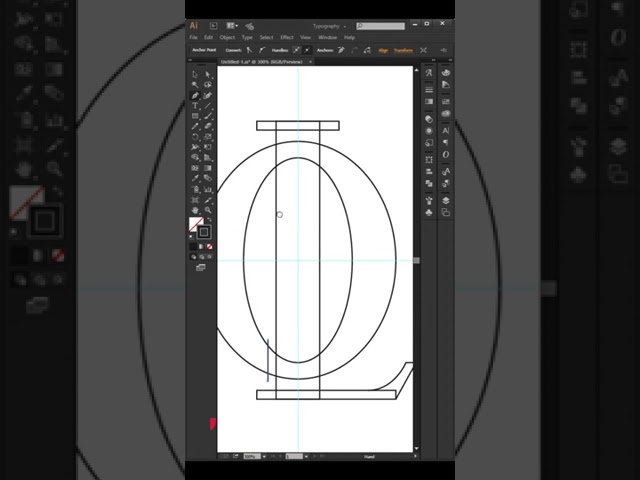This screenshot has height=480, width=640.
Task: Open the Type menu
Action: click(x=247, y=37)
